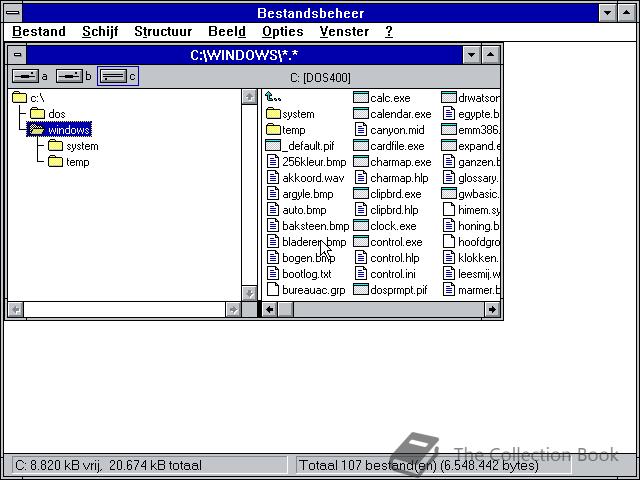Select the marmer bitmap file
The width and height of the screenshot is (640, 480).
471,290
